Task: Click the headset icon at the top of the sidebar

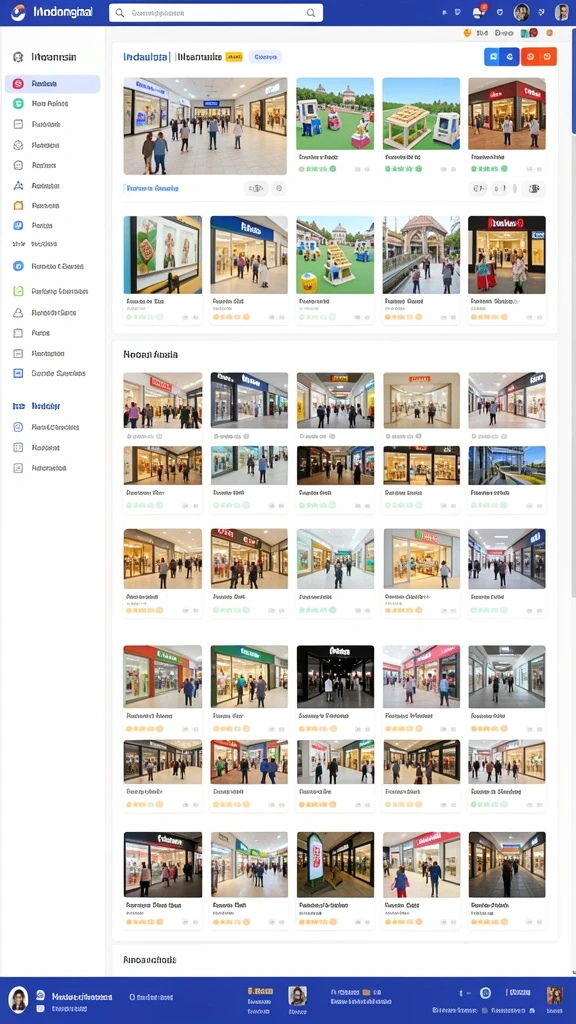Action: point(18,57)
